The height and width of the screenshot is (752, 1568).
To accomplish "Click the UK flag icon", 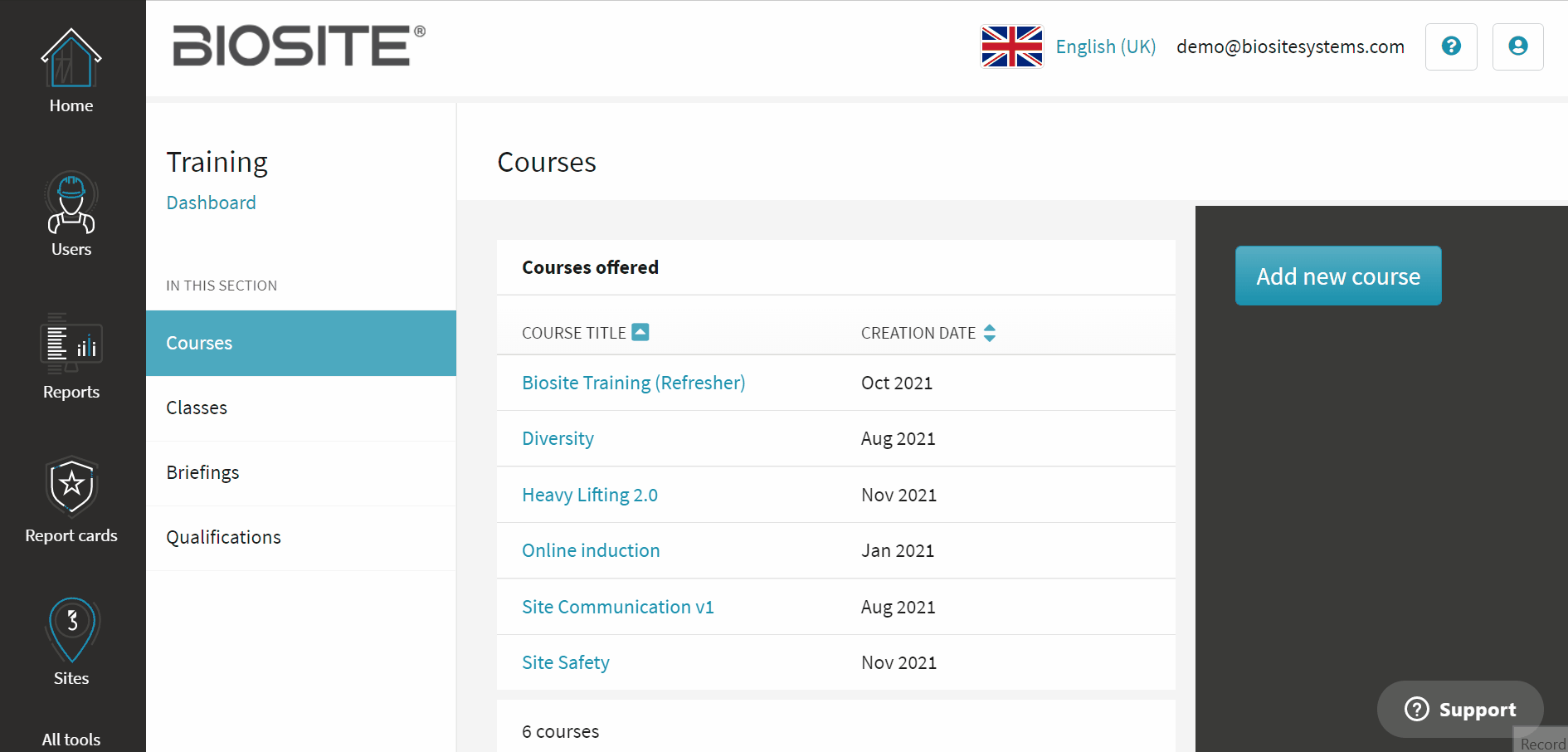I will tap(1012, 46).
